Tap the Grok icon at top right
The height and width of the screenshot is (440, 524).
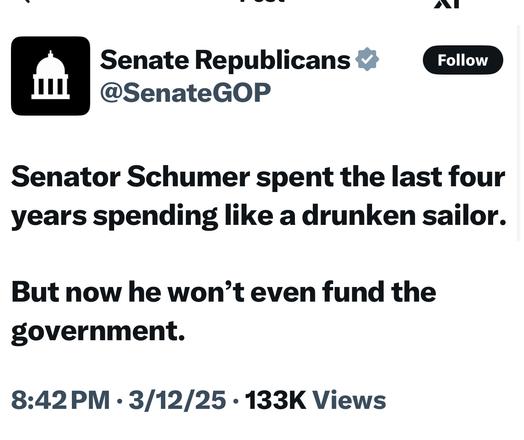447,3
